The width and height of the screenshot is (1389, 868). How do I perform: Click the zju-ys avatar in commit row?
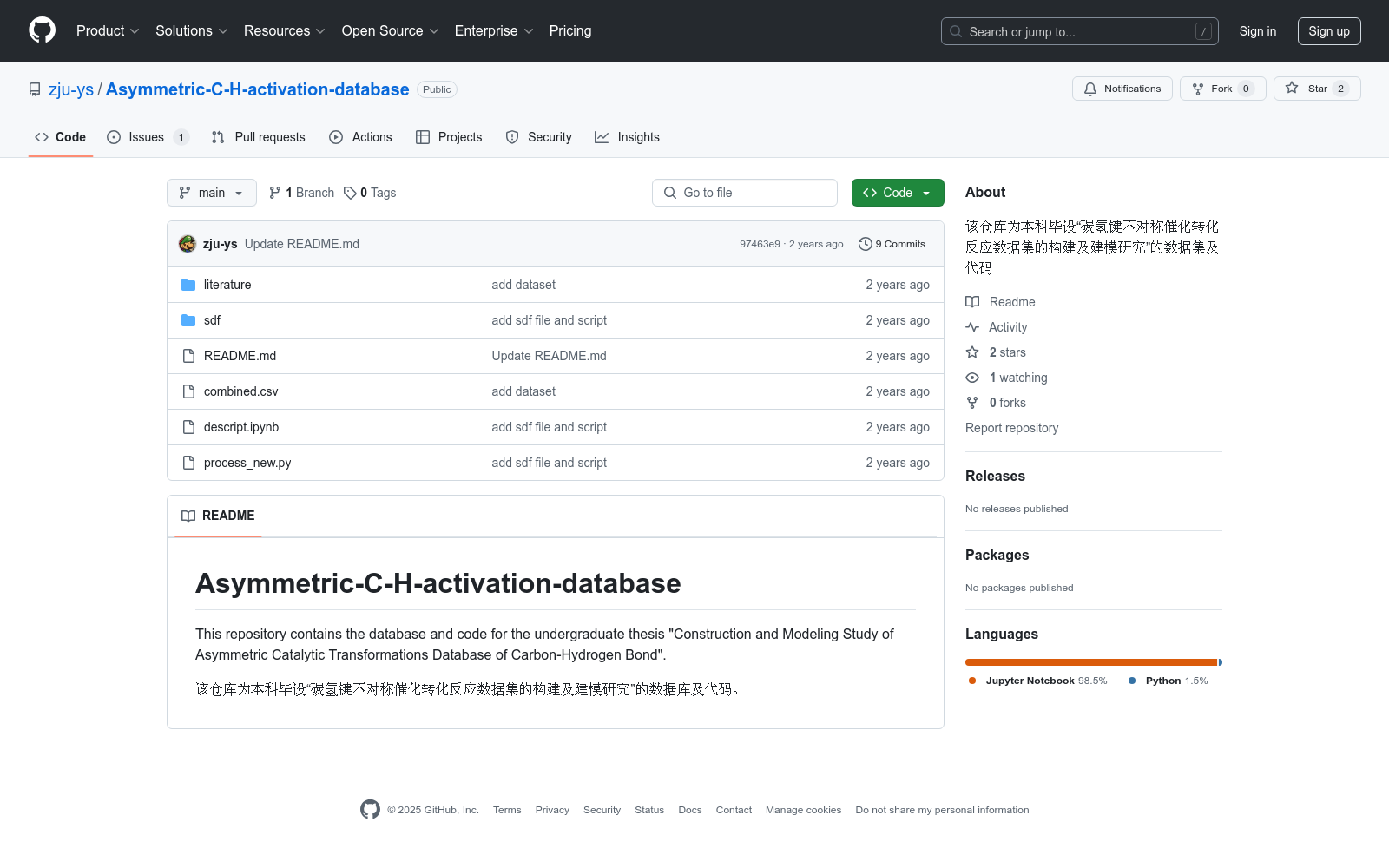coord(188,244)
